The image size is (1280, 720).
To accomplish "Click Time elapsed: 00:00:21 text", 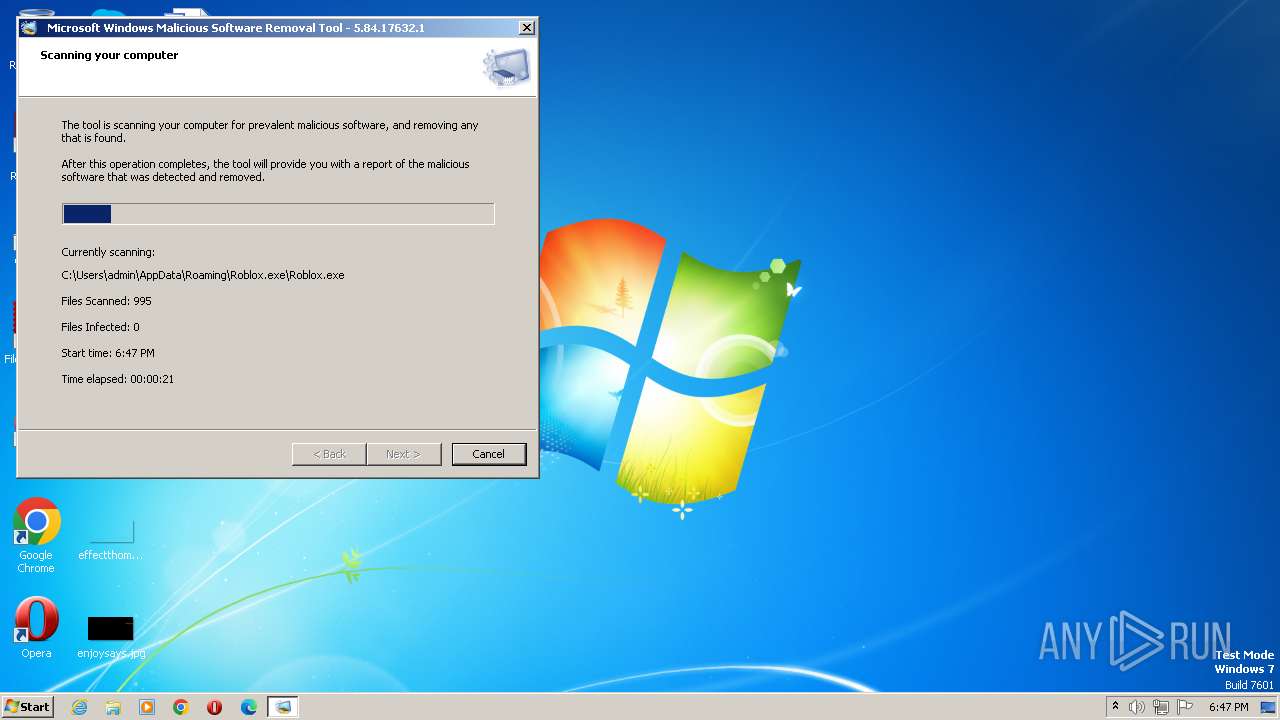I will point(118,379).
